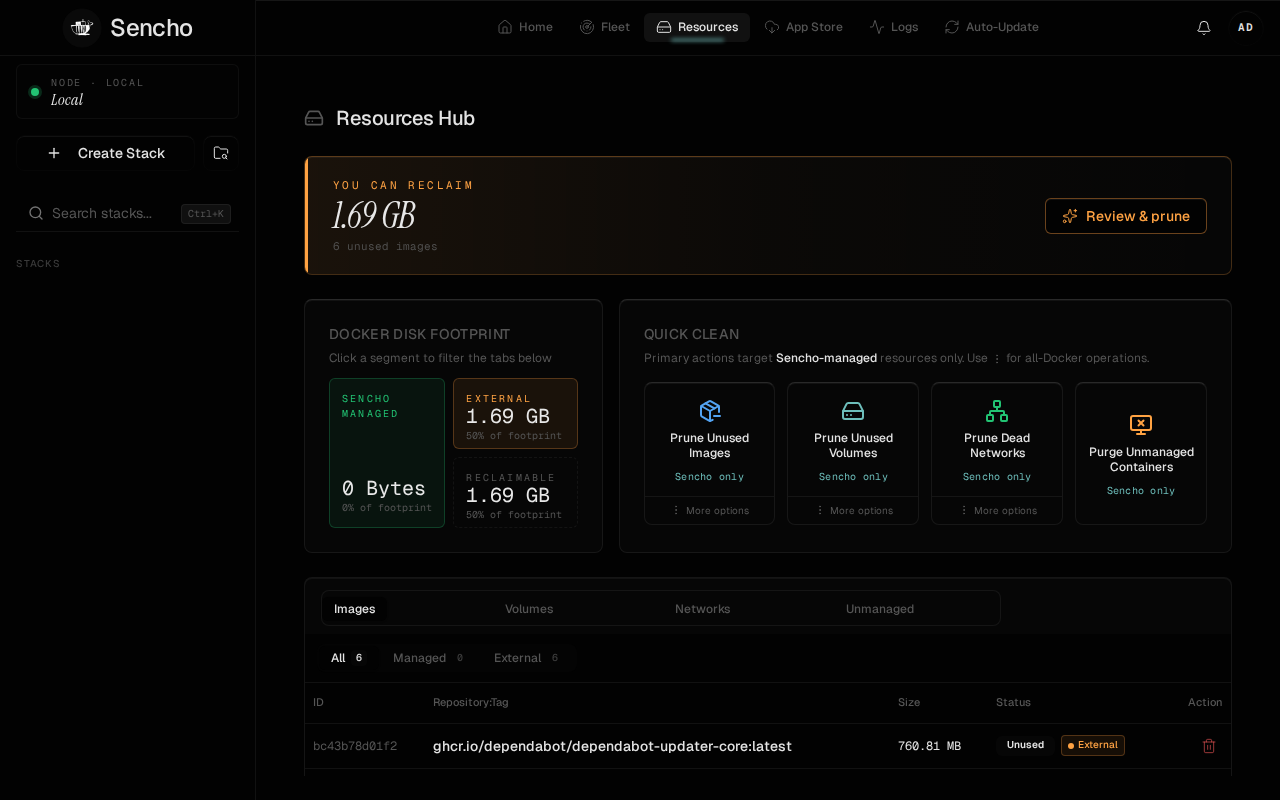Click the Size column header
Screen dimensions: 1280x800
click(909, 702)
